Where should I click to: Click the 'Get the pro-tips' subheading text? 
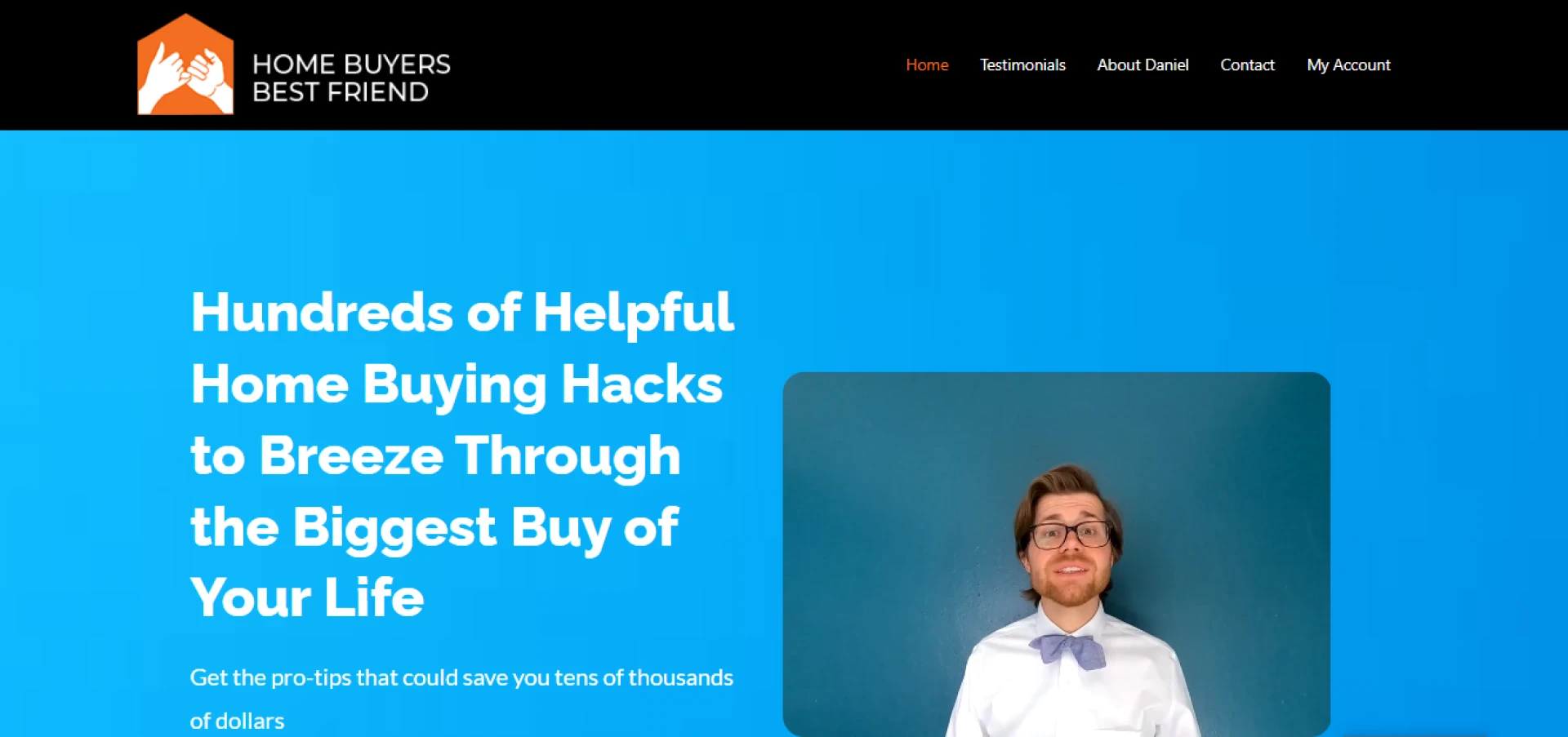click(x=461, y=677)
